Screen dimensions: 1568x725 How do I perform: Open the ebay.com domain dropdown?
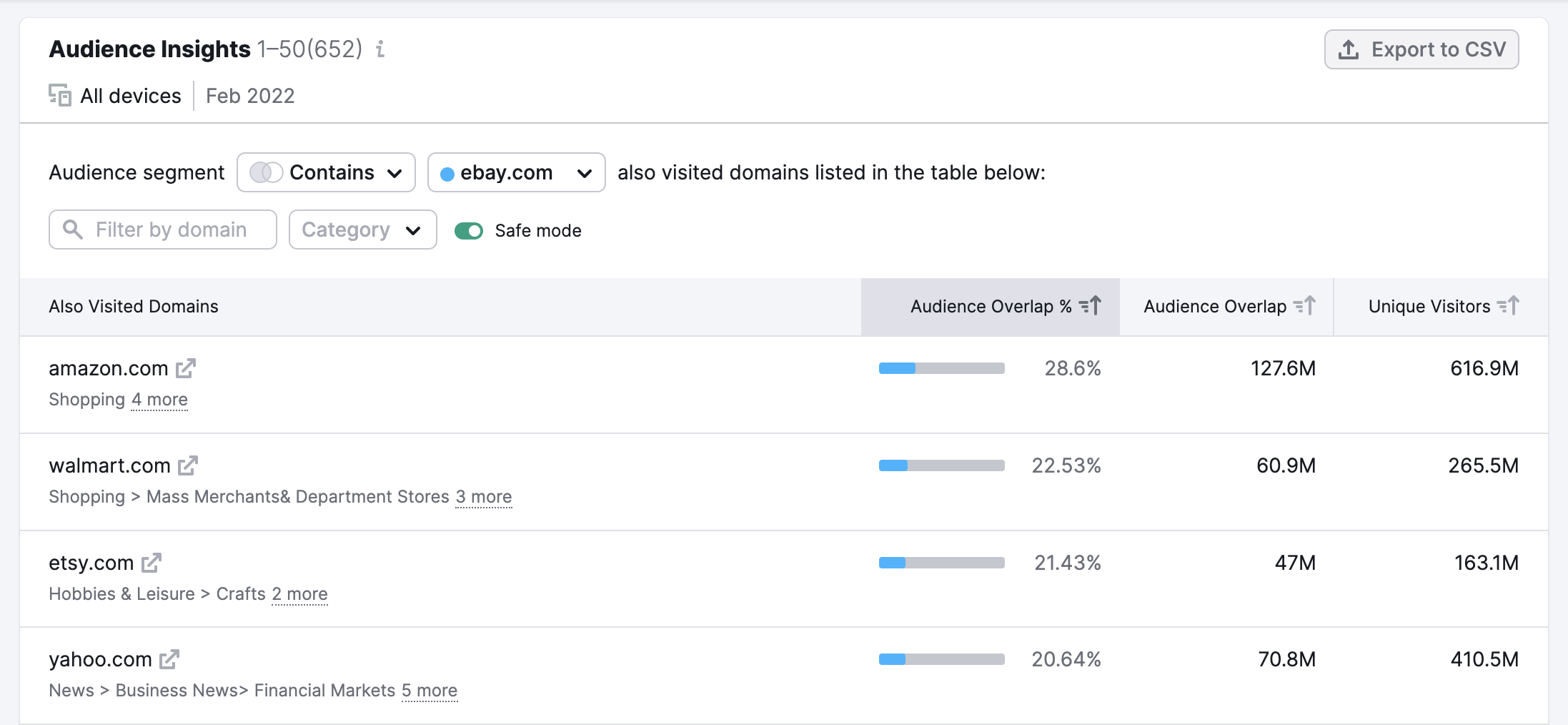(517, 172)
